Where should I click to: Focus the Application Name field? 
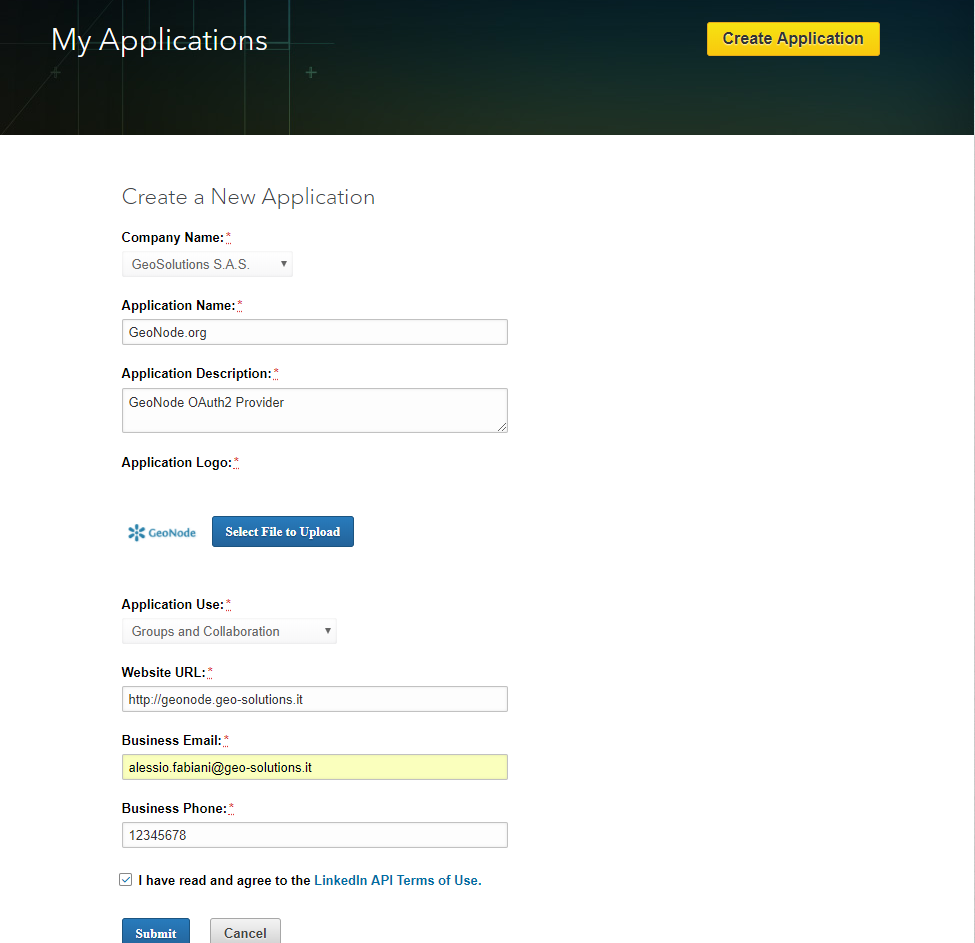tap(315, 332)
